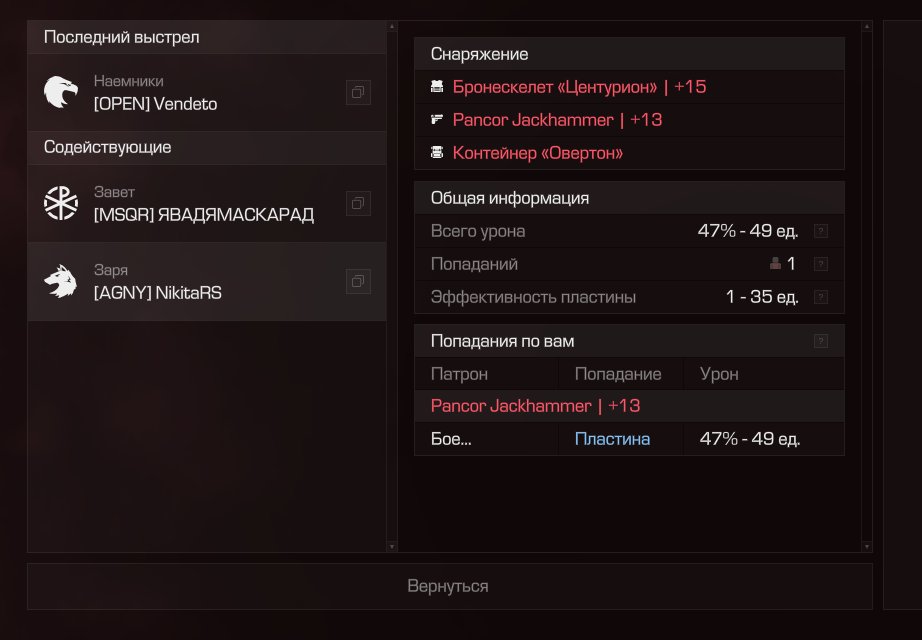Click down arrow of right panel scrollbar
Viewport: 922px width, 640px height.
point(866,546)
